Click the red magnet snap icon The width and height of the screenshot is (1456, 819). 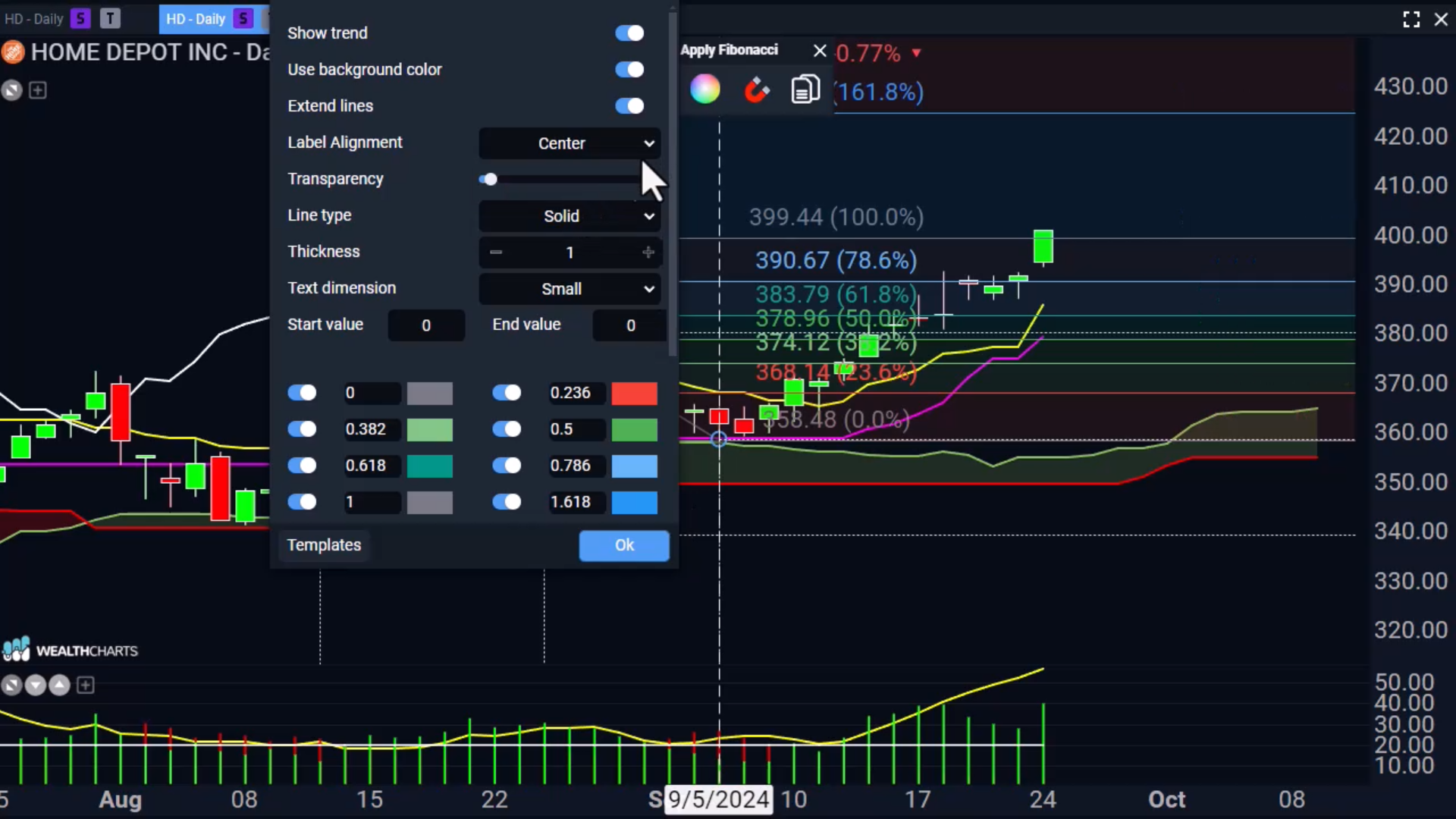coord(756,89)
